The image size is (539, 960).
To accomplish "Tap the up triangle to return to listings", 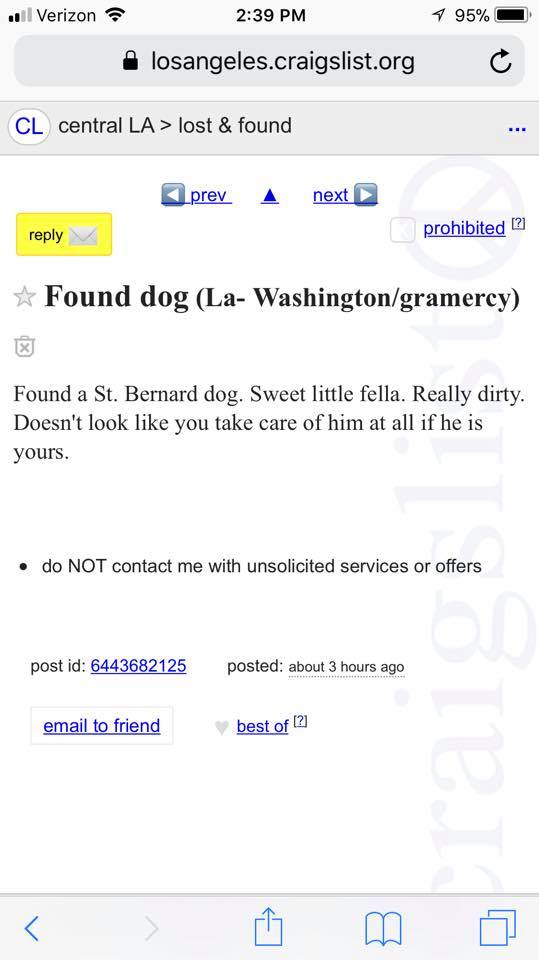I will click(x=270, y=195).
